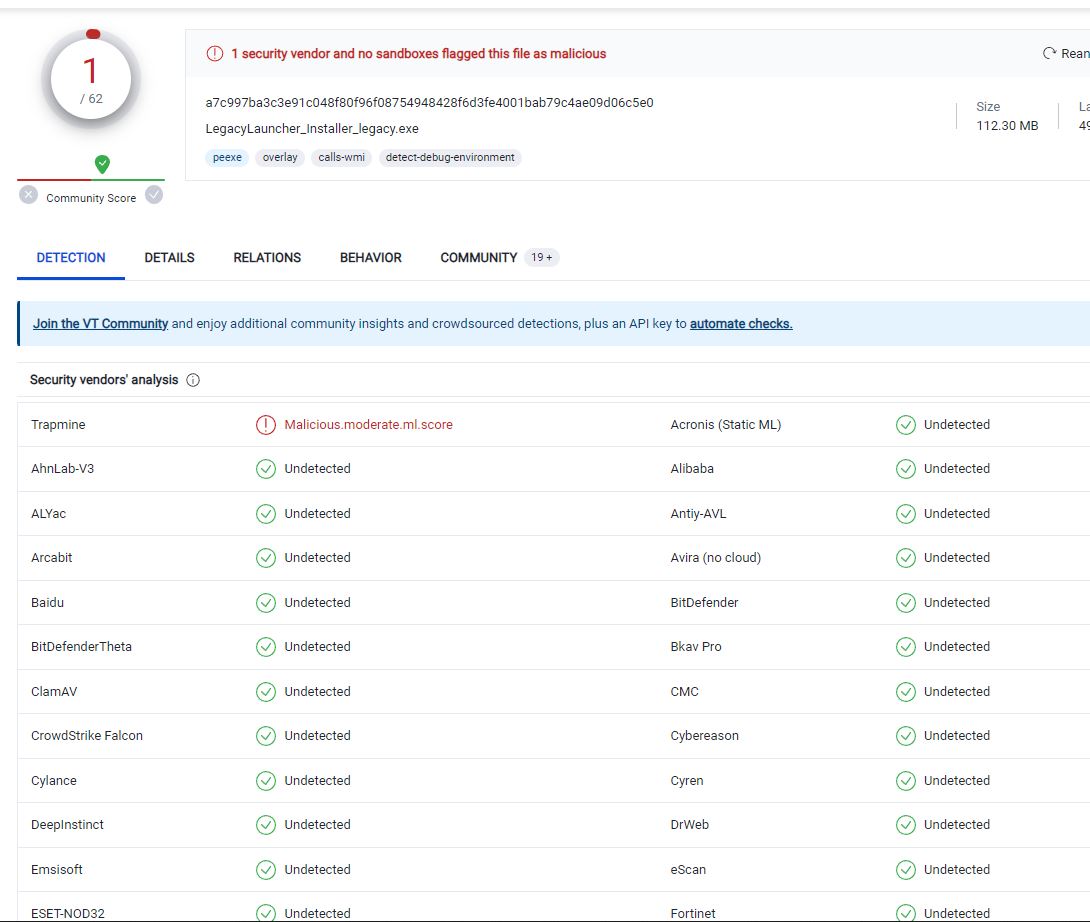This screenshot has height=922, width=1090.
Task: Click the Reanalyze refresh icon
Action: (x=1049, y=54)
